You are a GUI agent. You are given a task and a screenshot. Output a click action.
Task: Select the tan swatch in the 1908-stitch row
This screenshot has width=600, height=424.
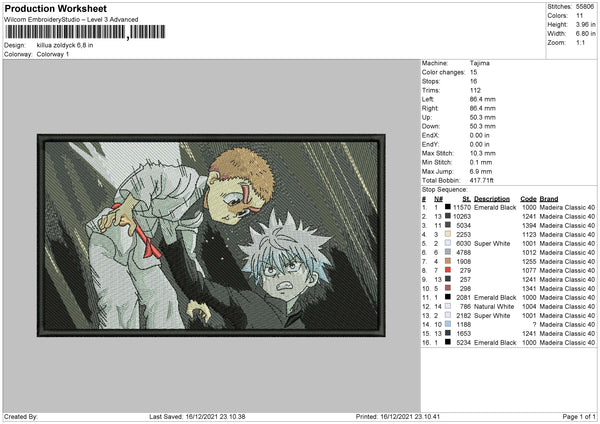(448, 261)
